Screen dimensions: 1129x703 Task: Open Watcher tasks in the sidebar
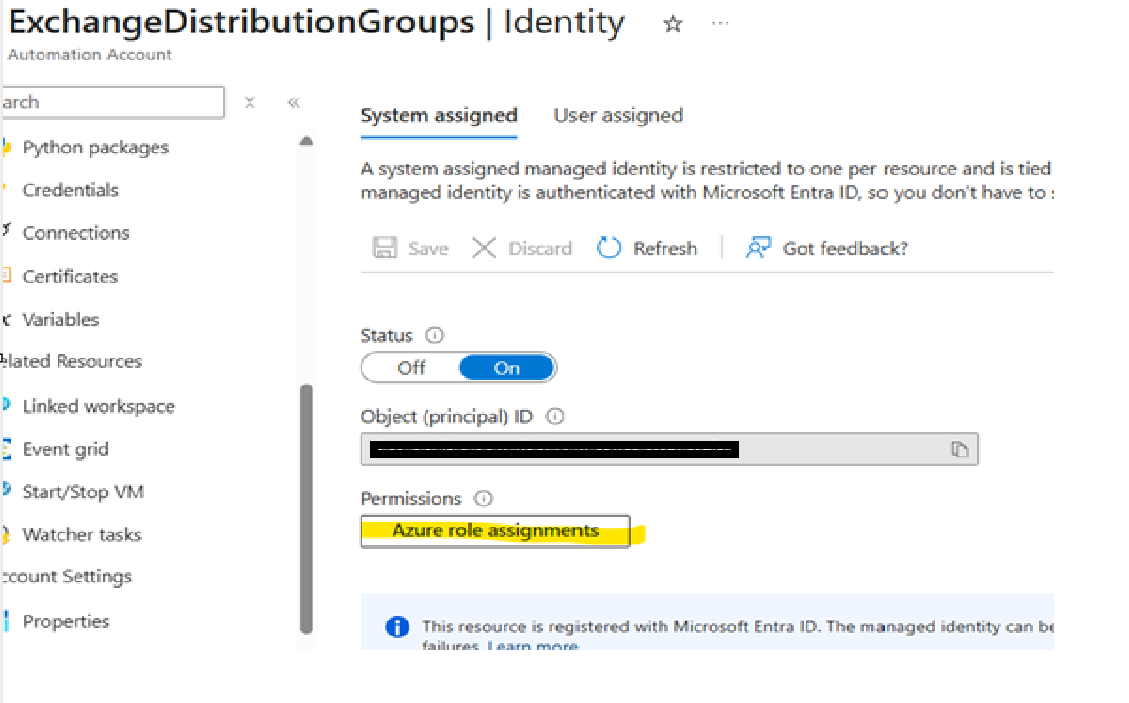click(x=81, y=534)
